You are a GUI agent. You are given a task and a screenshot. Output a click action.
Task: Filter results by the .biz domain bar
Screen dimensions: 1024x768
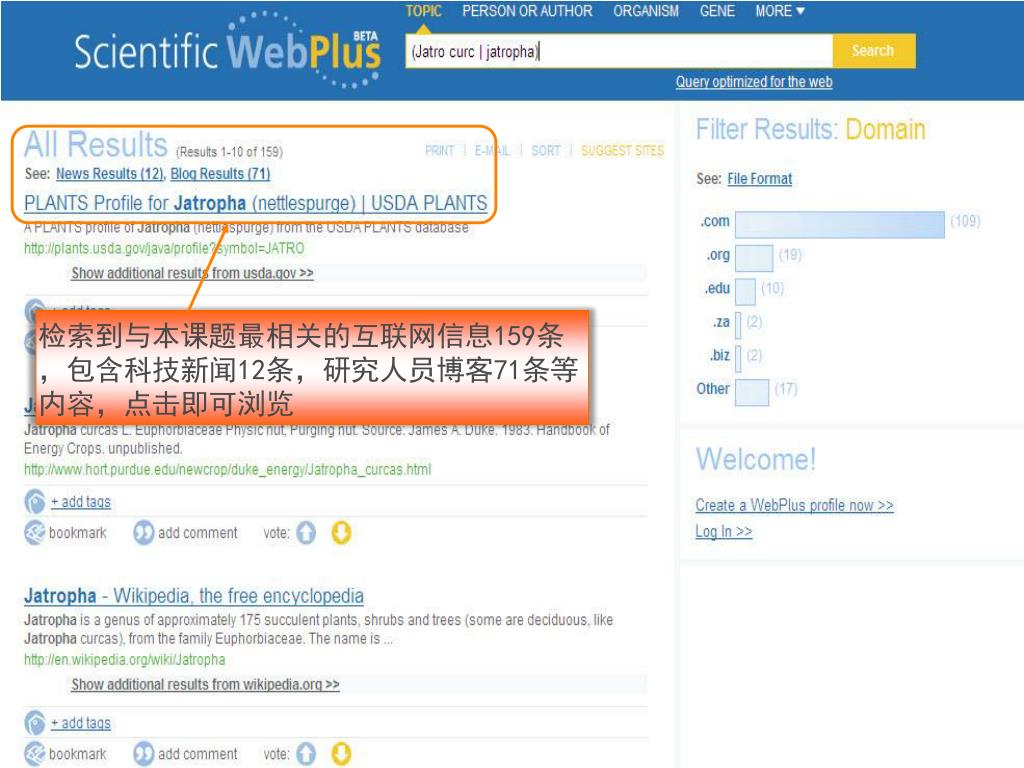tap(738, 358)
